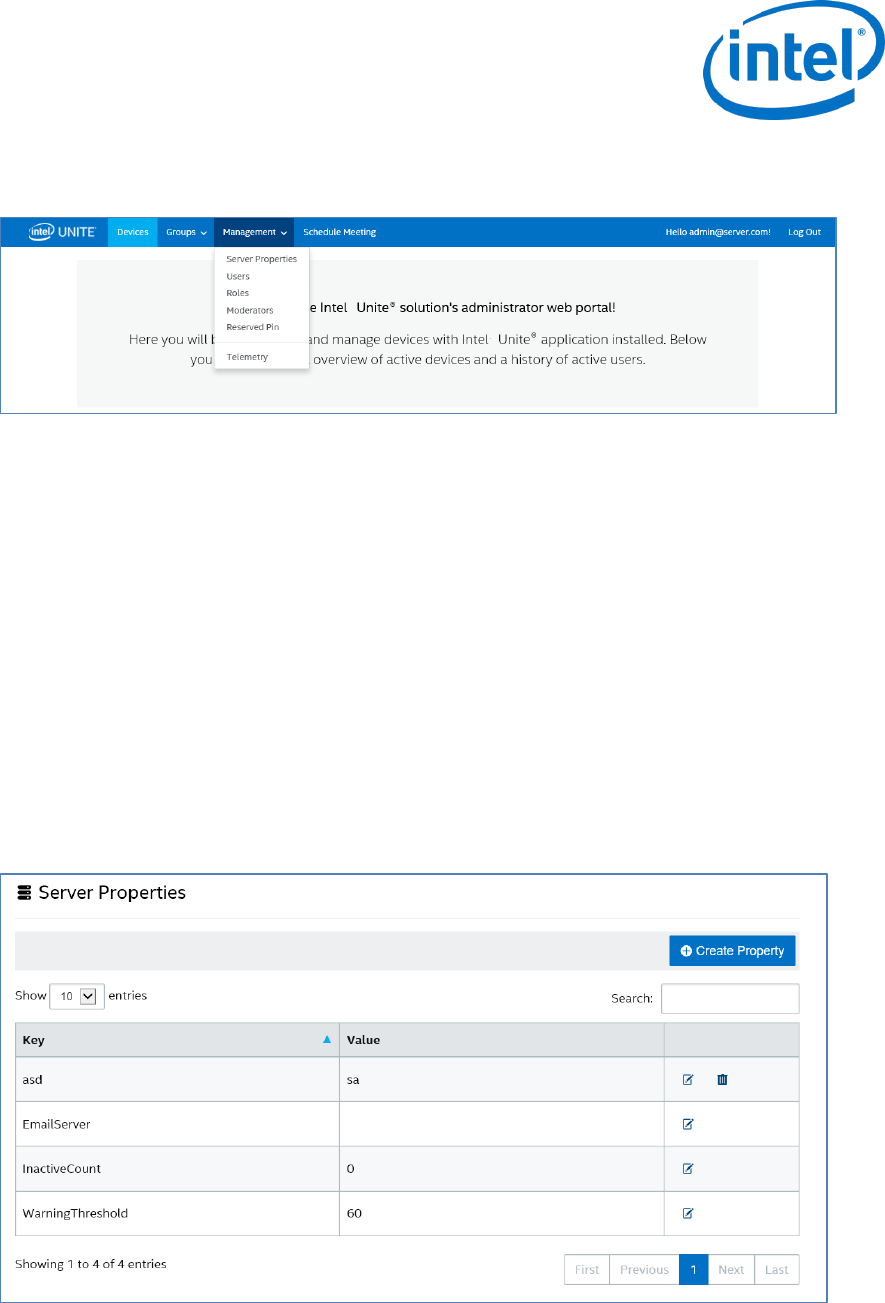Click the Intel Unite logo in navbar
Screen dimensions: 885x1303
point(62,232)
